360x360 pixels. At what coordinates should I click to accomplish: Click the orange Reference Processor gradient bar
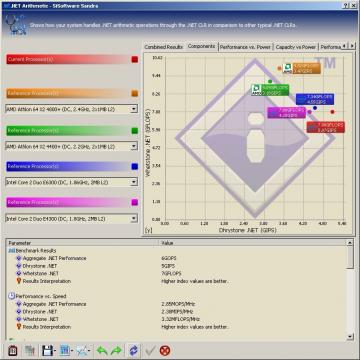(68, 94)
